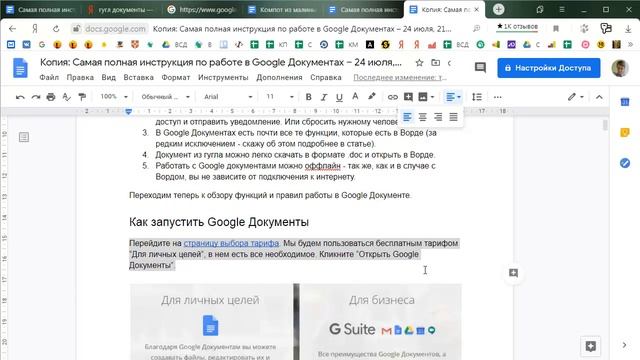Open the Вид menu
Screen dimensions: 640x360
(x=109, y=77)
